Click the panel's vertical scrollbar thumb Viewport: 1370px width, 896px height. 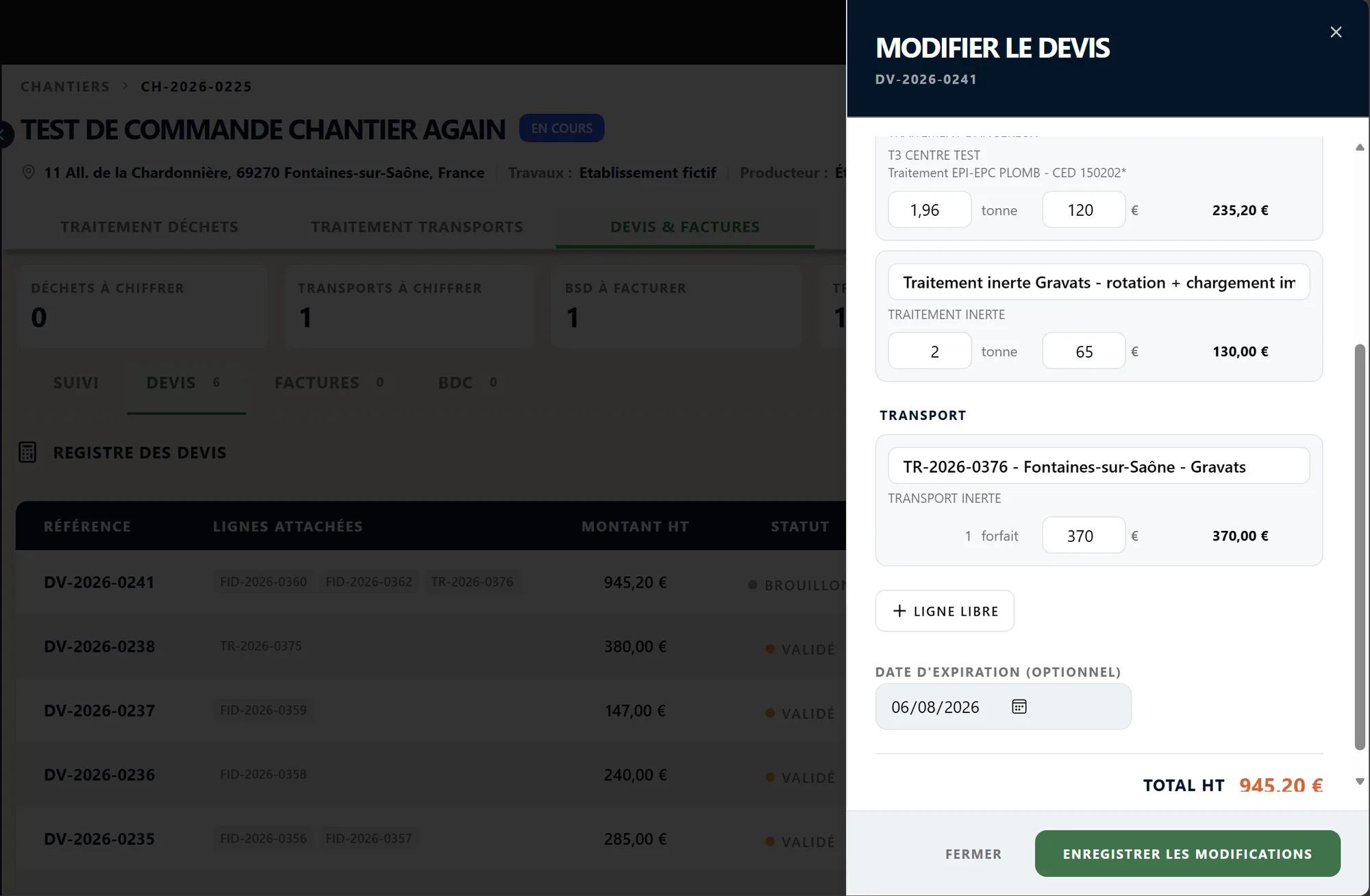point(1360,547)
